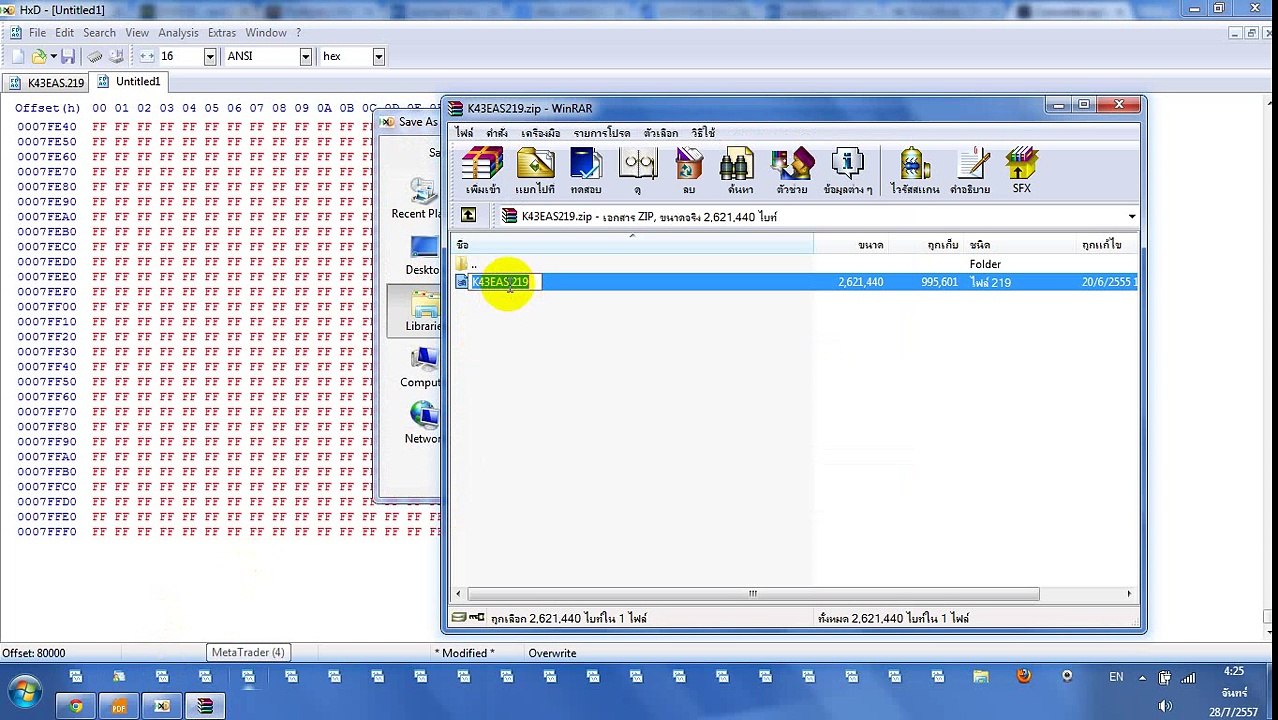
Task: Sort by ถูกเก็บ (Packed) column header
Action: tap(926, 245)
